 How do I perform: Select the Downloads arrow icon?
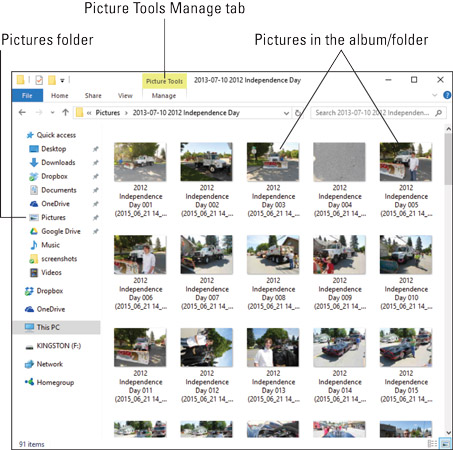pos(34,163)
